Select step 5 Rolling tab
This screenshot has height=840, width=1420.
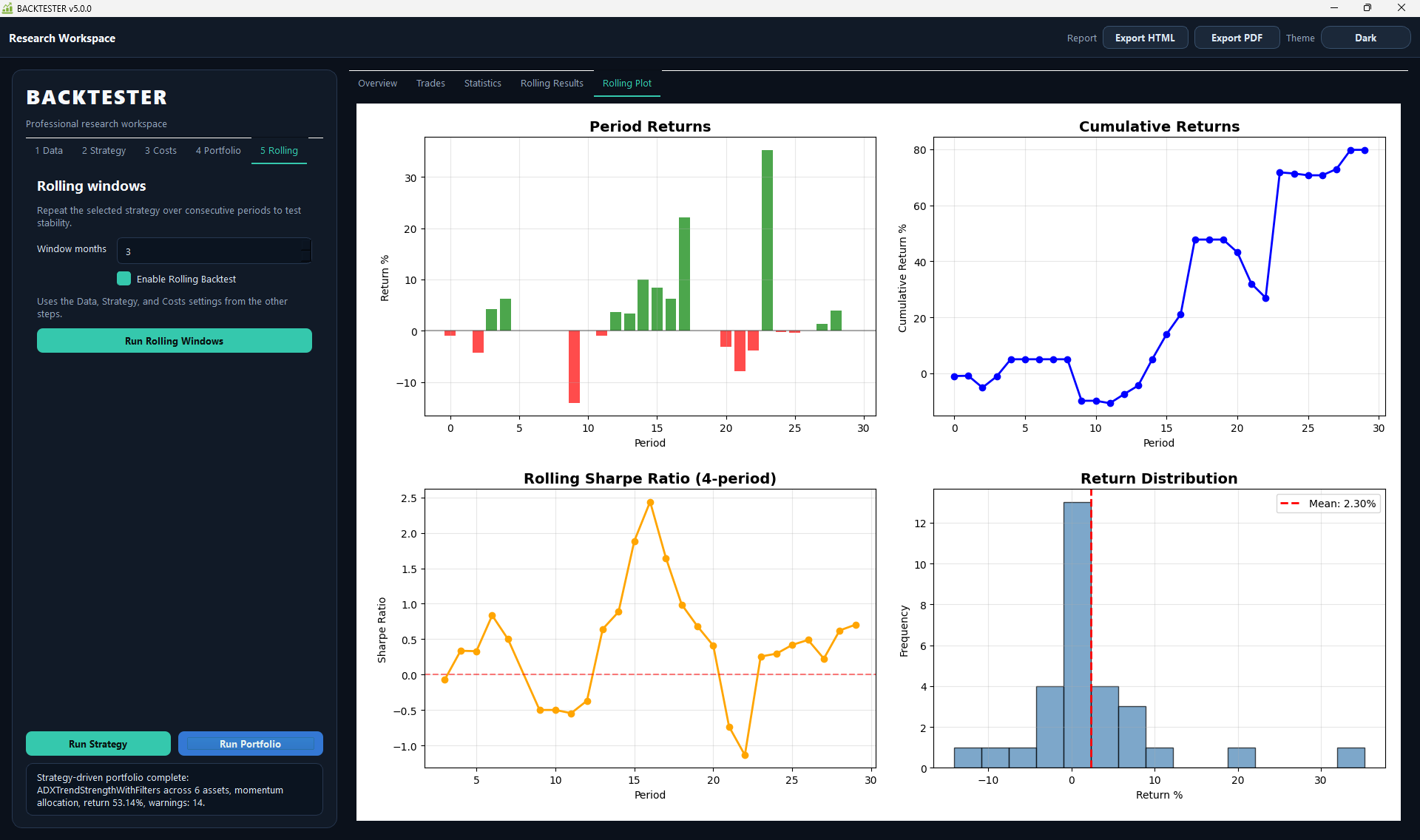(279, 150)
